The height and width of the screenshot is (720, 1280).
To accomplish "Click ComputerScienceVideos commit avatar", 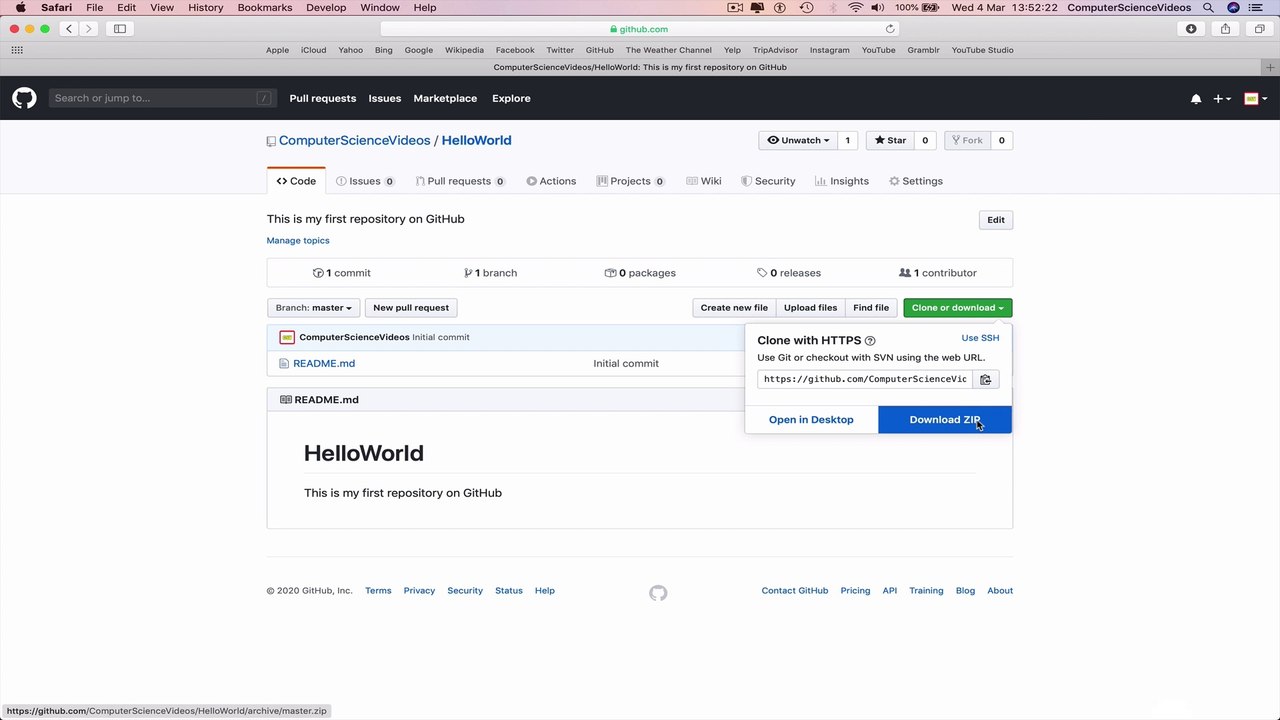I will (x=287, y=337).
